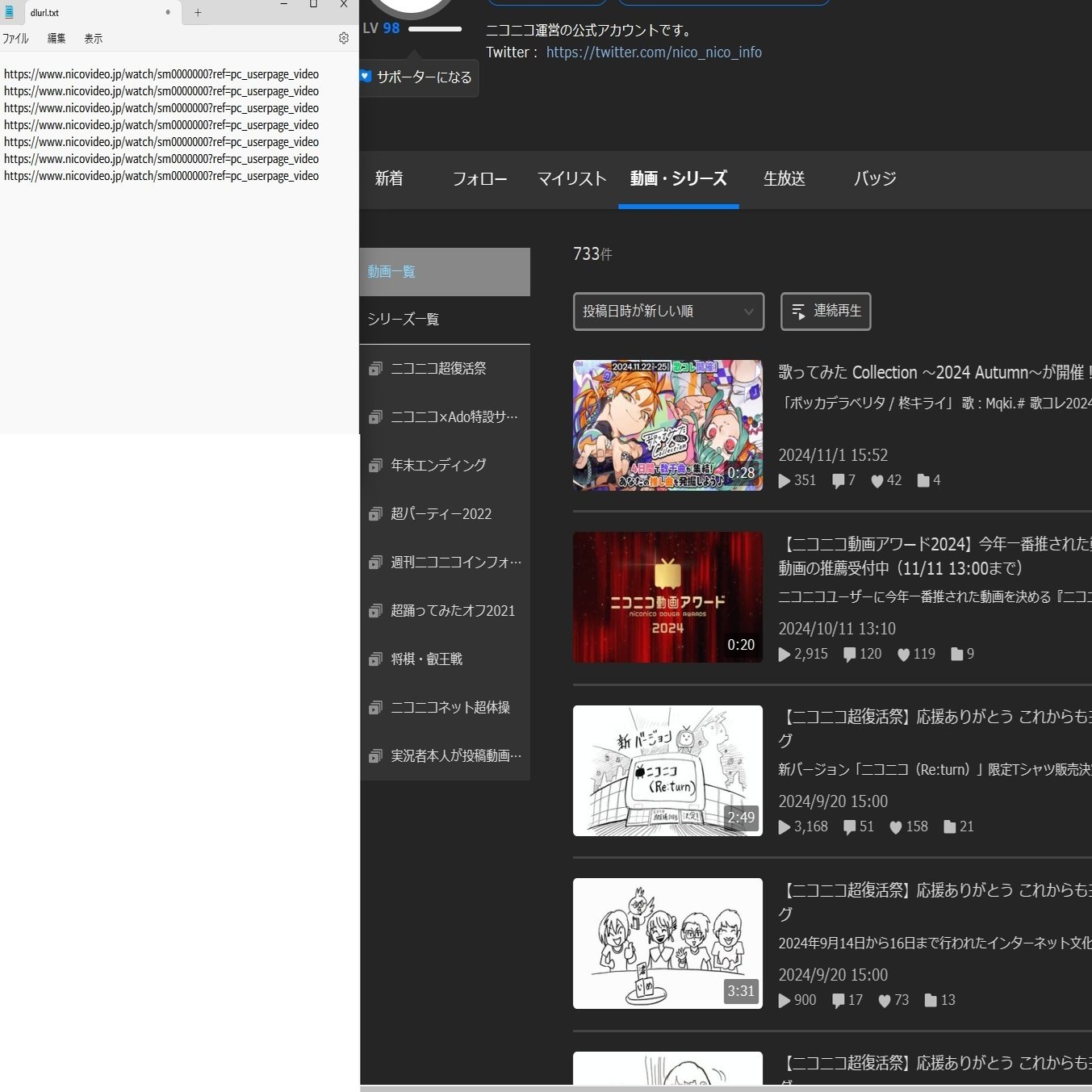Viewport: 1092px width, 1092px height.
Task: Select シリーズ一覧 in the sidebar
Action: (445, 320)
